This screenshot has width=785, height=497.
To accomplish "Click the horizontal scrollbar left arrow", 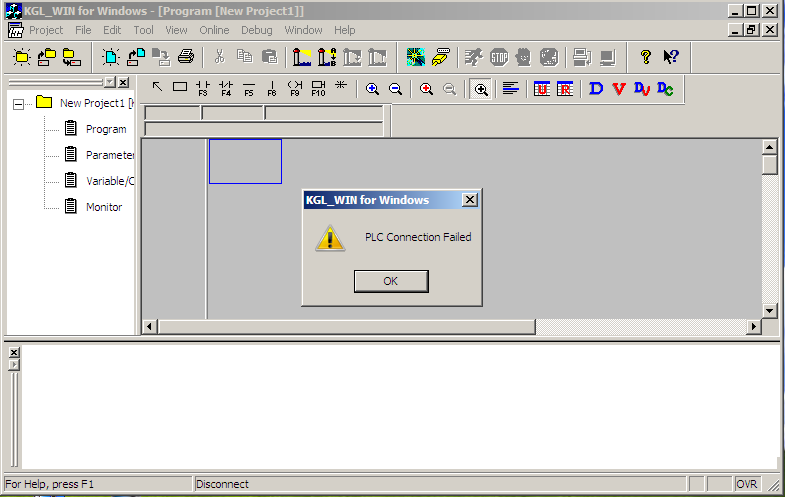I will [x=149, y=327].
